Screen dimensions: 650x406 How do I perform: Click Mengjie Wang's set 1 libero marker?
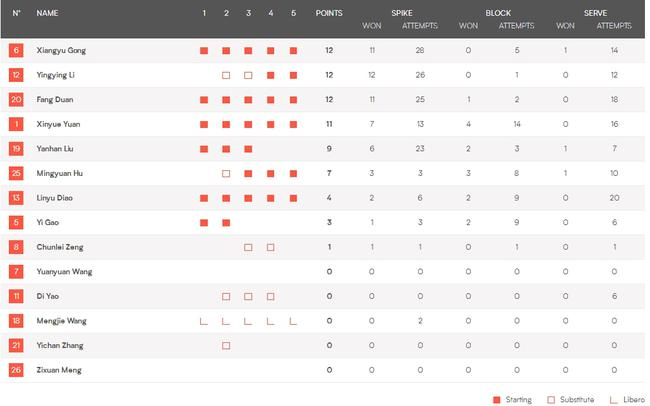point(204,321)
